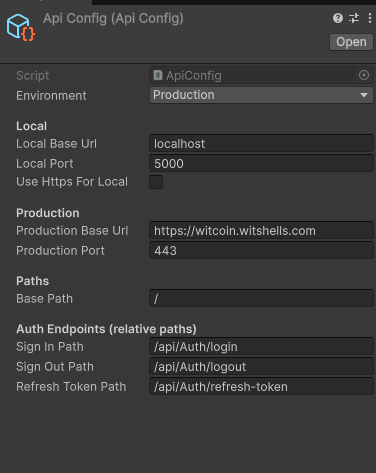The image size is (376, 473).
Task: Click the Base Path input field
Action: click(261, 299)
